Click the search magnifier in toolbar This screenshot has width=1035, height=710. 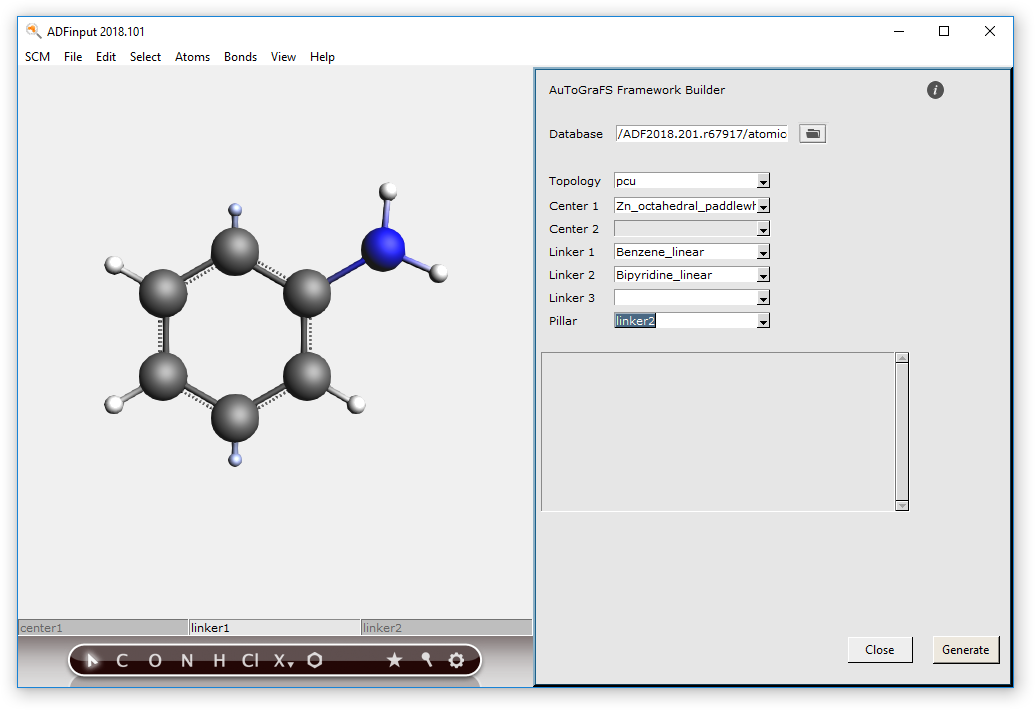click(x=426, y=660)
